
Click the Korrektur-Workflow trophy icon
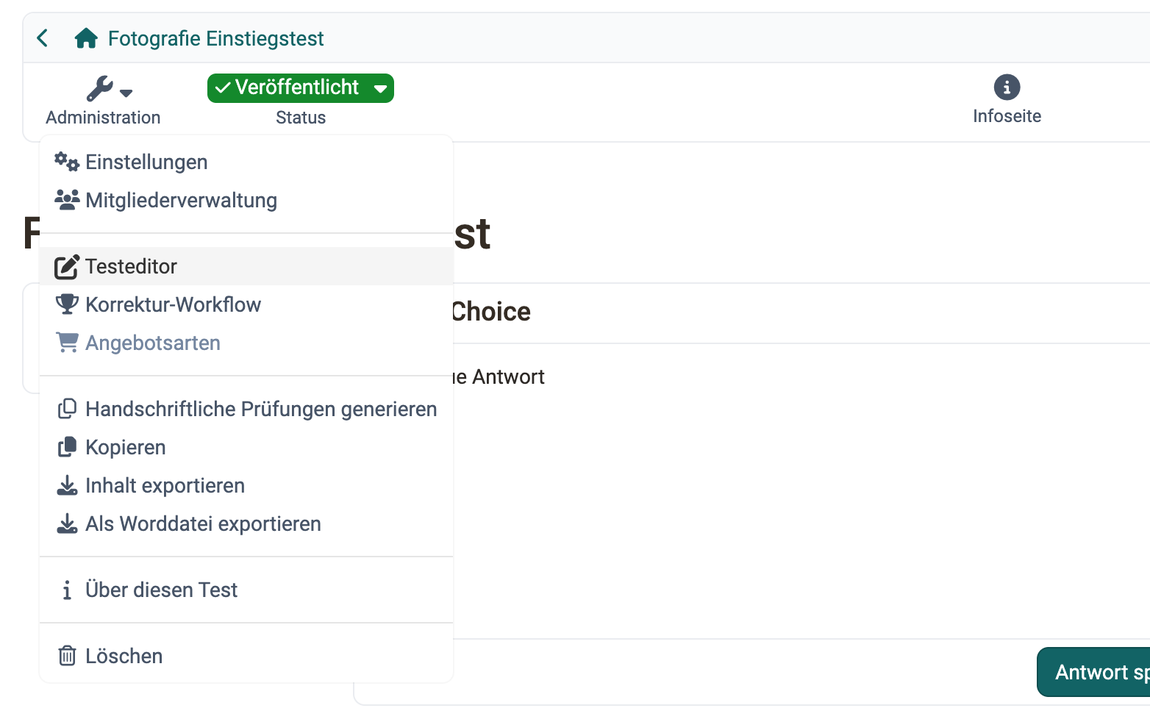[x=67, y=305]
